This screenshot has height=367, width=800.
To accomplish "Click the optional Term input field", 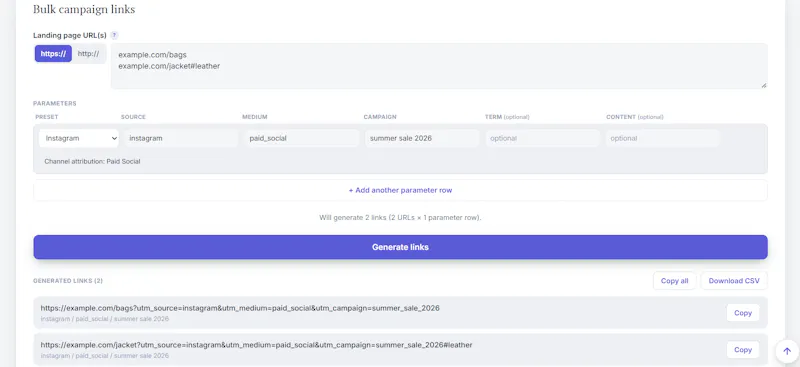I will 543,138.
